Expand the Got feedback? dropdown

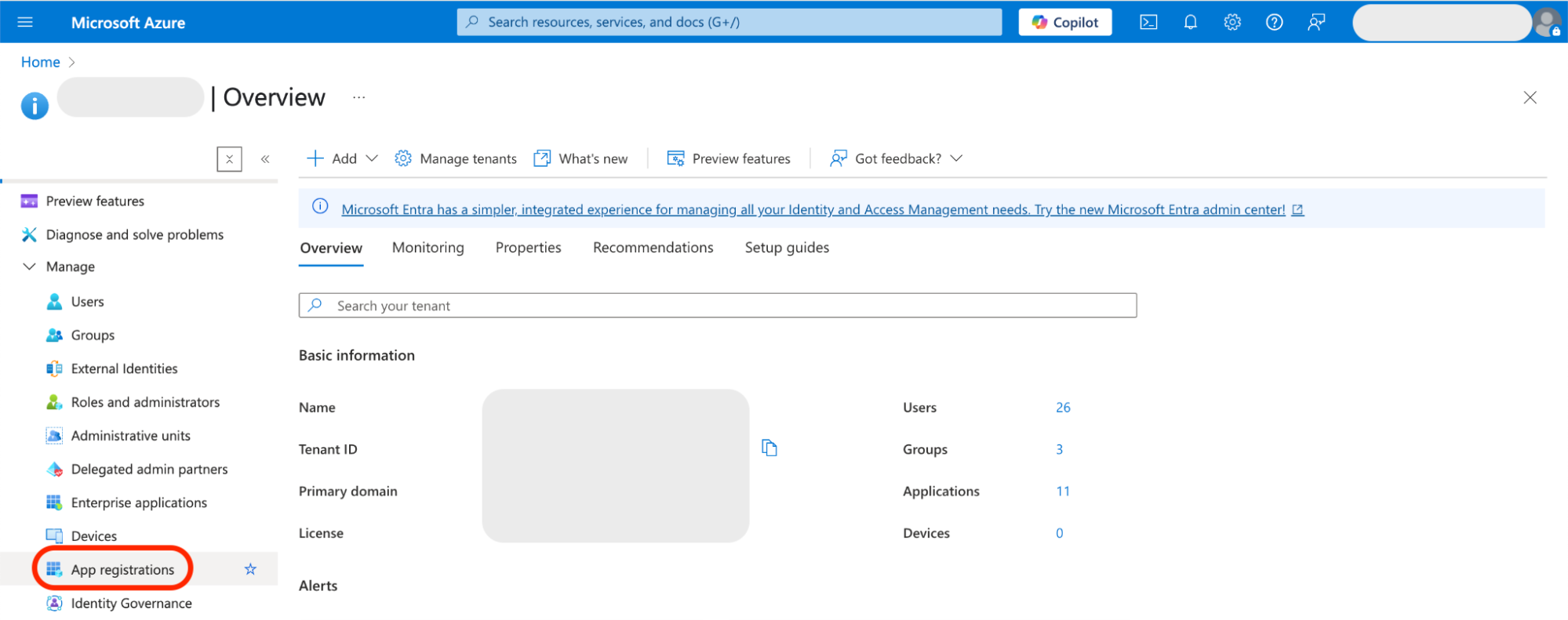[896, 158]
